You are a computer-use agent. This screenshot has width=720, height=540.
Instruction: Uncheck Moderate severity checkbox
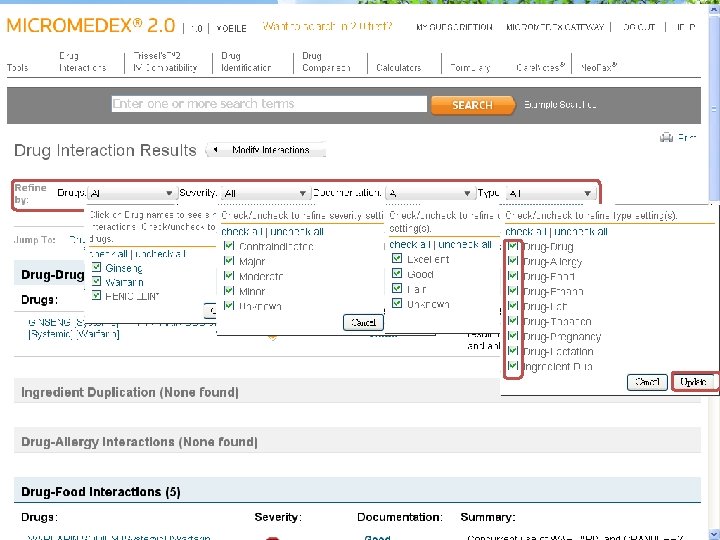click(229, 276)
